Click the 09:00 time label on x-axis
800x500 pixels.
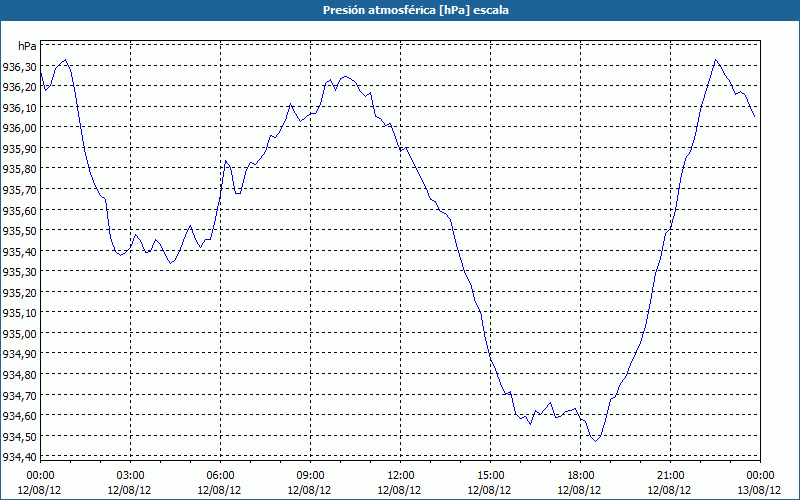pos(310,476)
